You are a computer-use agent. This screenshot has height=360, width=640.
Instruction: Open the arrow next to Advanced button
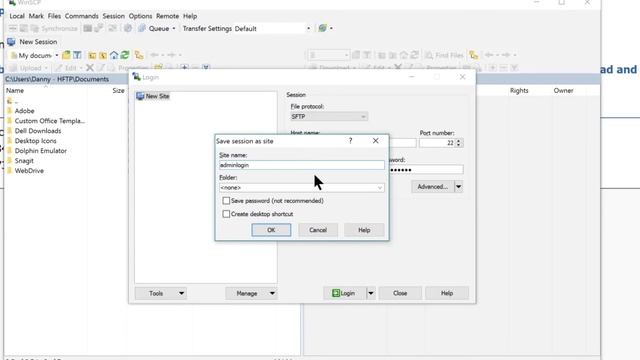pos(458,187)
